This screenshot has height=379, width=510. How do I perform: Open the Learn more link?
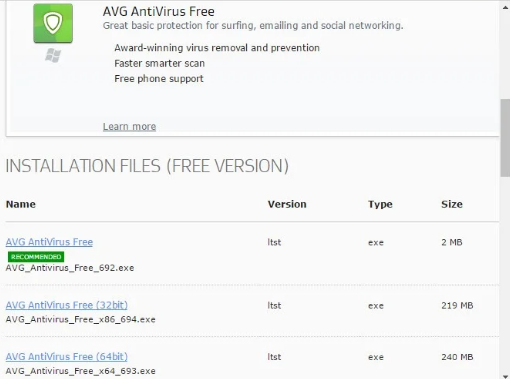click(129, 127)
